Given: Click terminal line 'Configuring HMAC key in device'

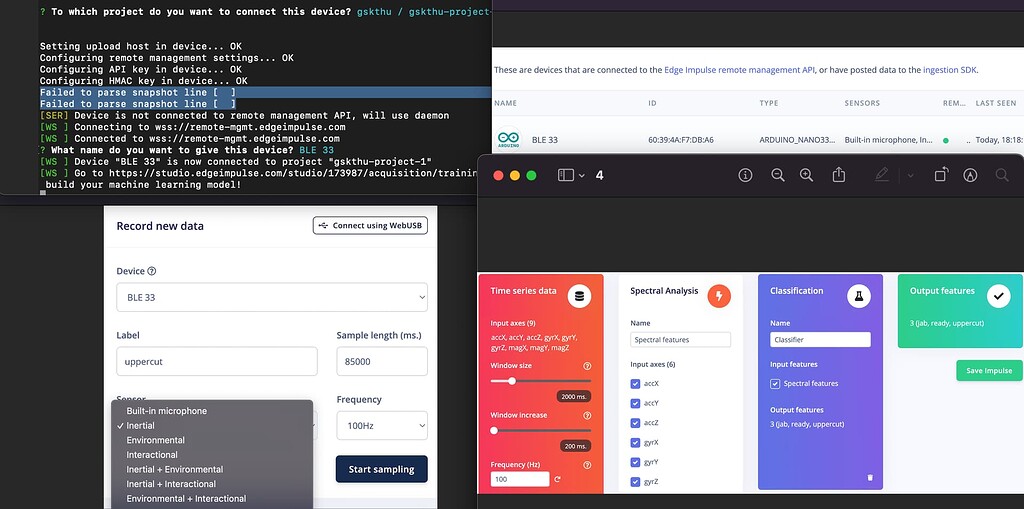Looking at the screenshot, I should (144, 81).
